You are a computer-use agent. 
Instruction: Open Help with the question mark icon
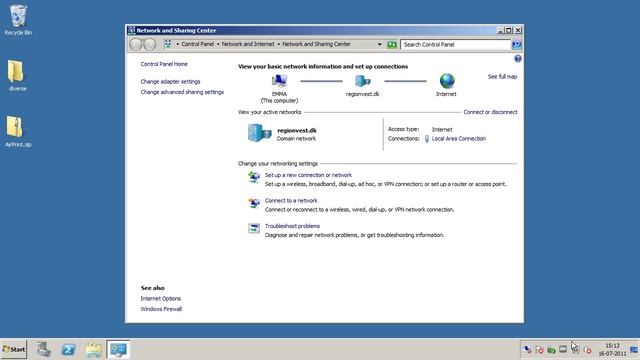tap(518, 59)
